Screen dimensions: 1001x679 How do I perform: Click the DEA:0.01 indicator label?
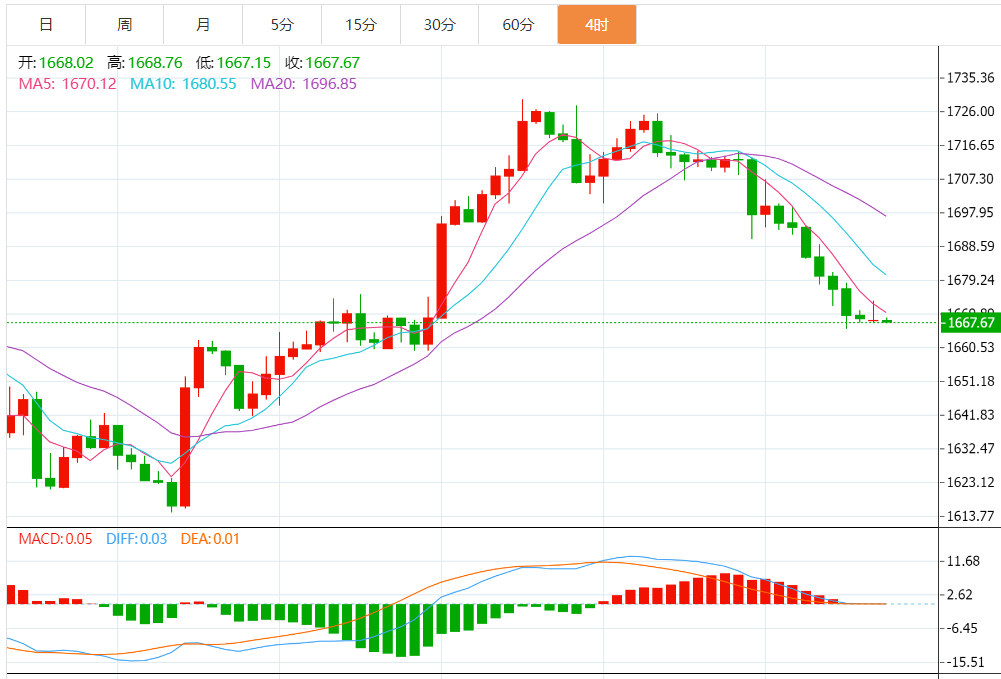210,539
